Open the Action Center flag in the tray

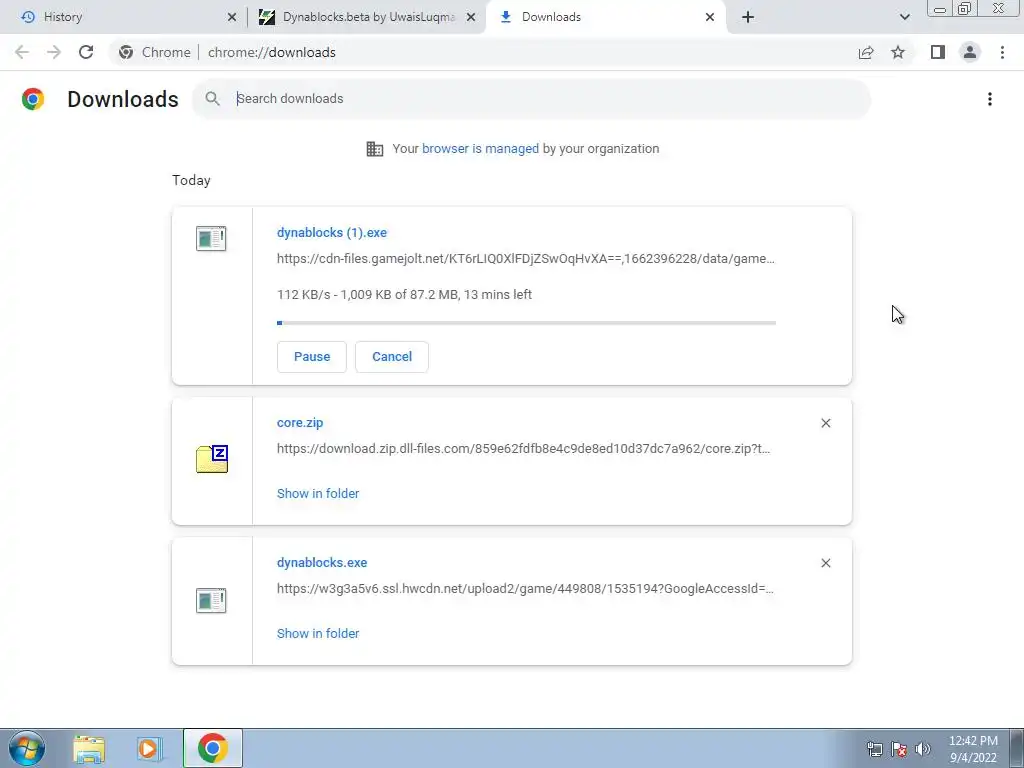[x=899, y=749]
